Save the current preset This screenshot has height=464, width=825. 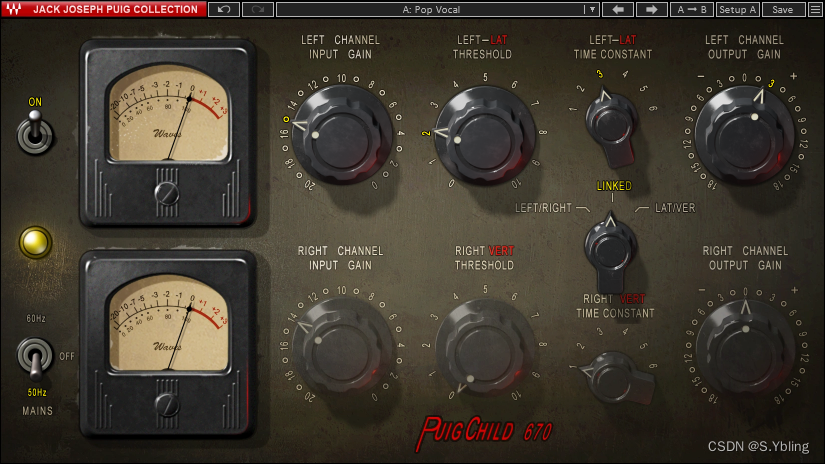pos(782,9)
